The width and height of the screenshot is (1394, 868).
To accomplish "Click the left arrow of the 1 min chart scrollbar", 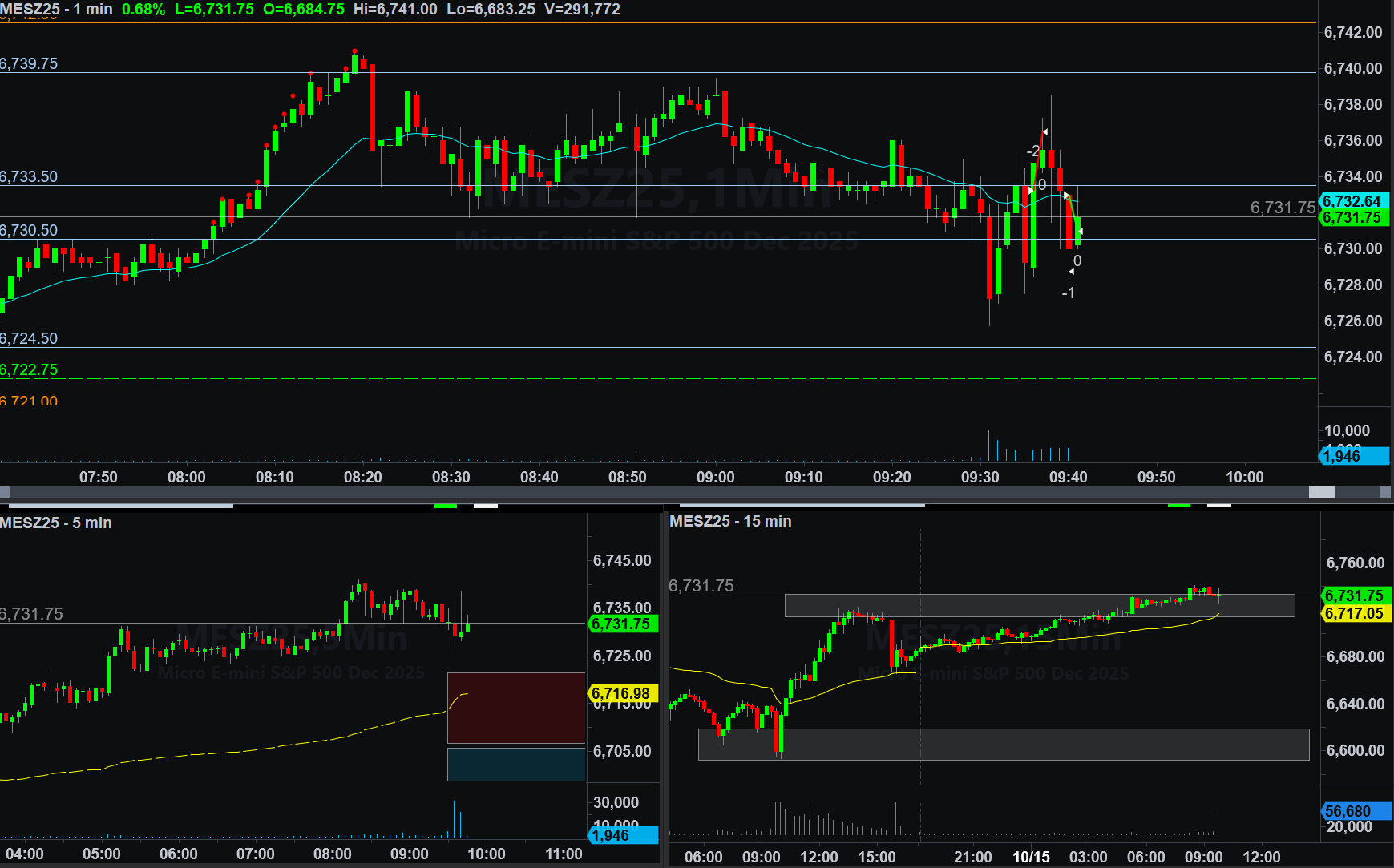I will click(5, 492).
